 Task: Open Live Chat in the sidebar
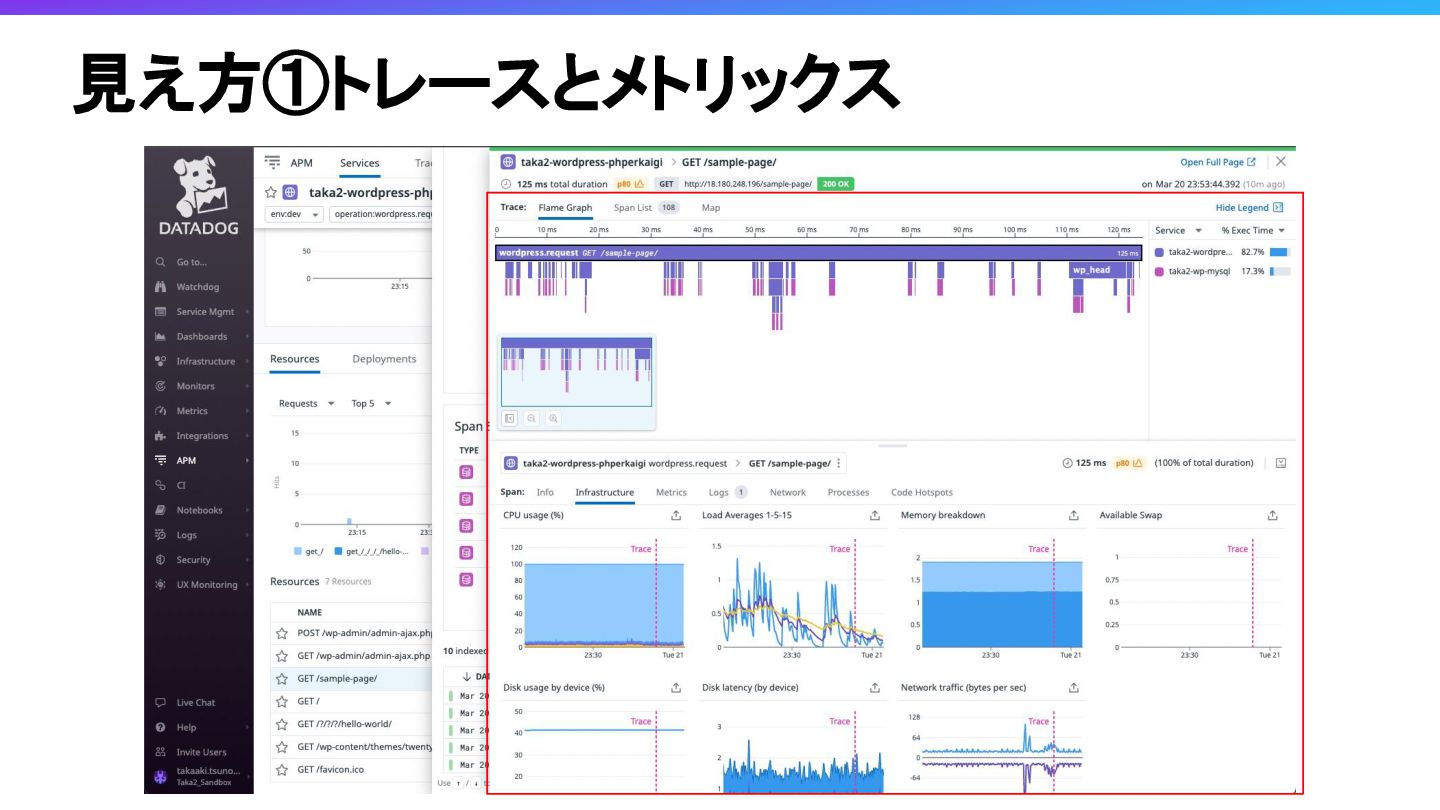click(195, 703)
